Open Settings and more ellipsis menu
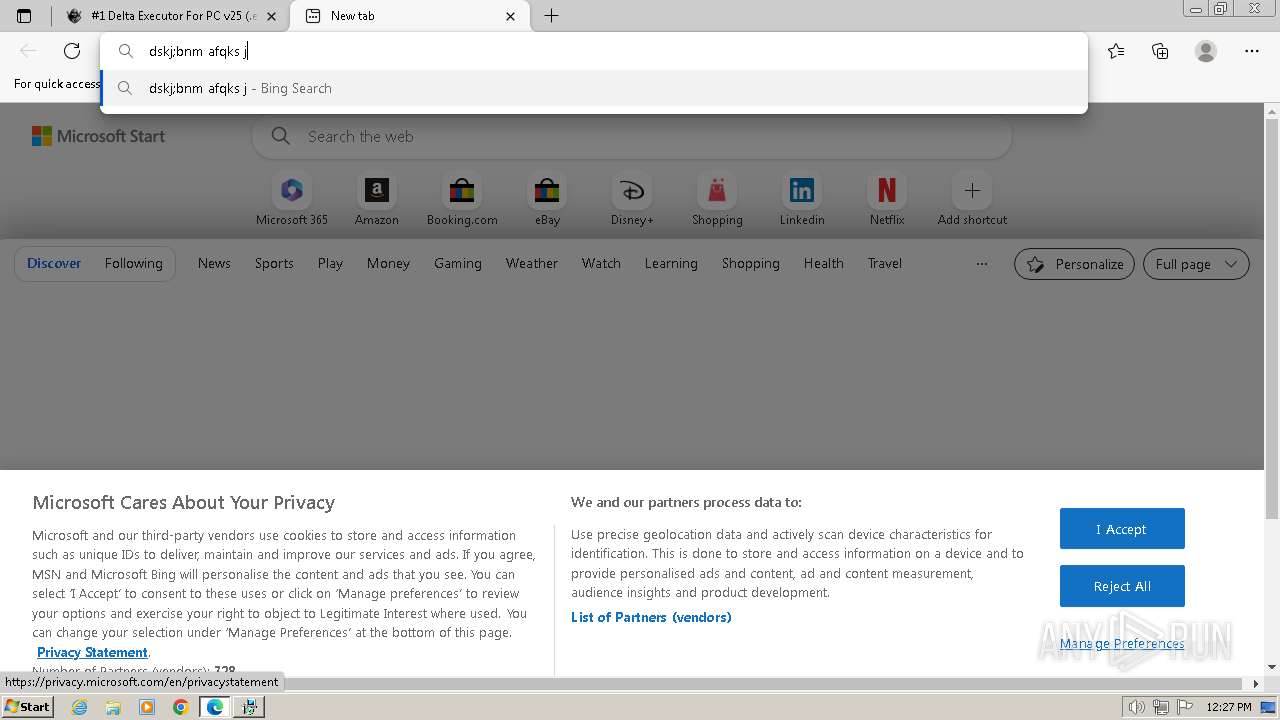The image size is (1280, 720). [x=1252, y=51]
